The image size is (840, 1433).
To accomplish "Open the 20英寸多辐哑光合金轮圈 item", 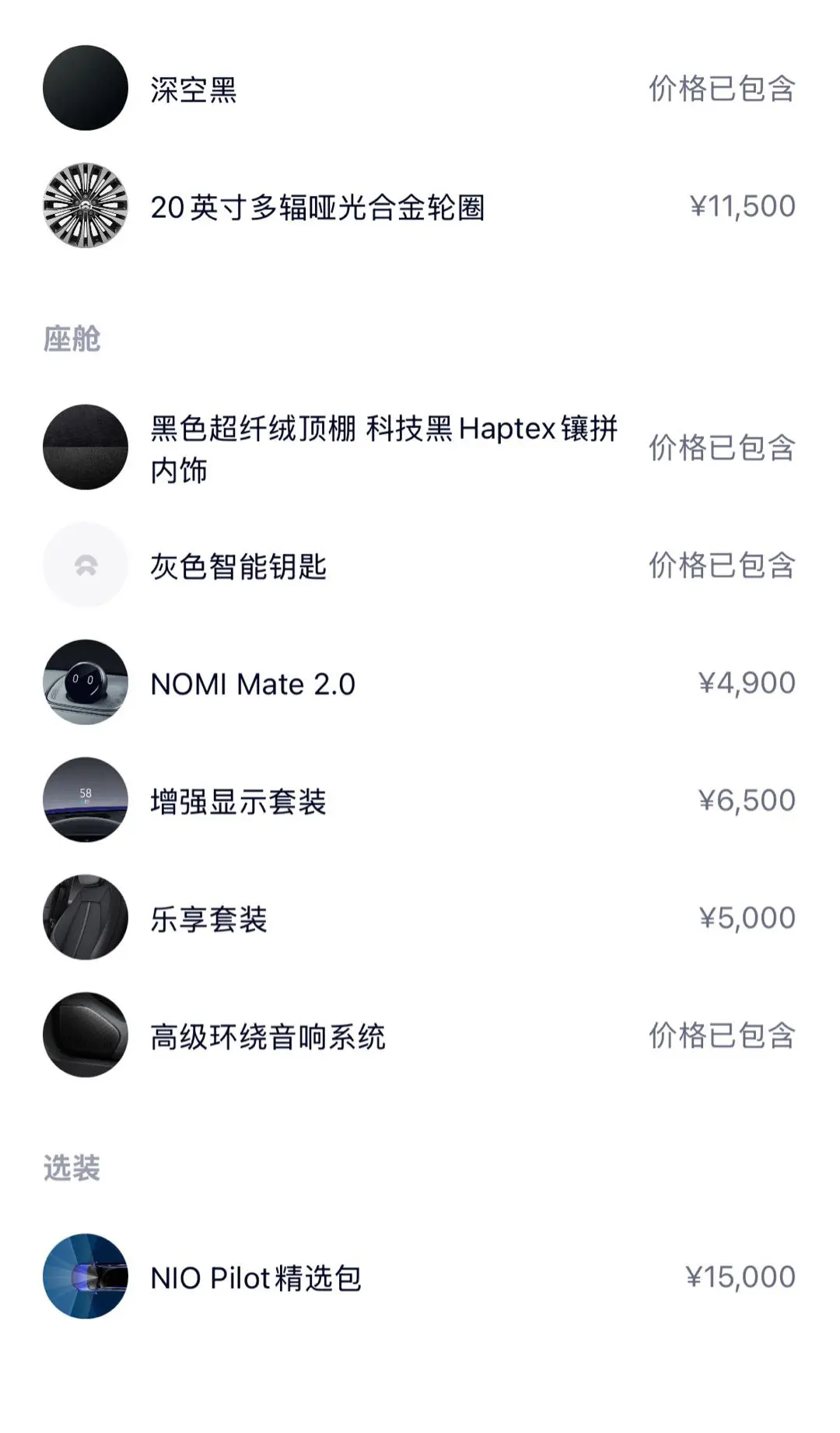I will 317,208.
